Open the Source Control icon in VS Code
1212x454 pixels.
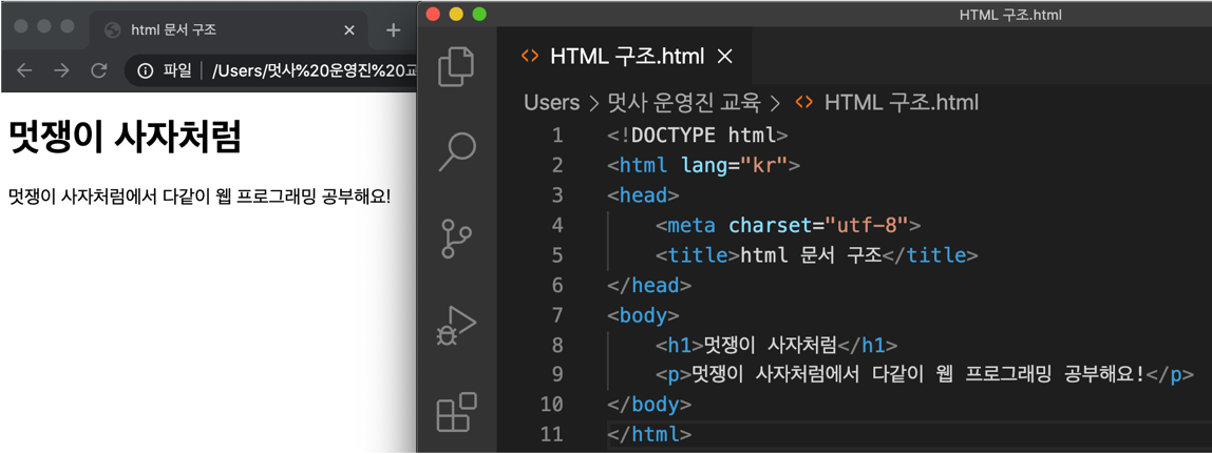coord(456,238)
